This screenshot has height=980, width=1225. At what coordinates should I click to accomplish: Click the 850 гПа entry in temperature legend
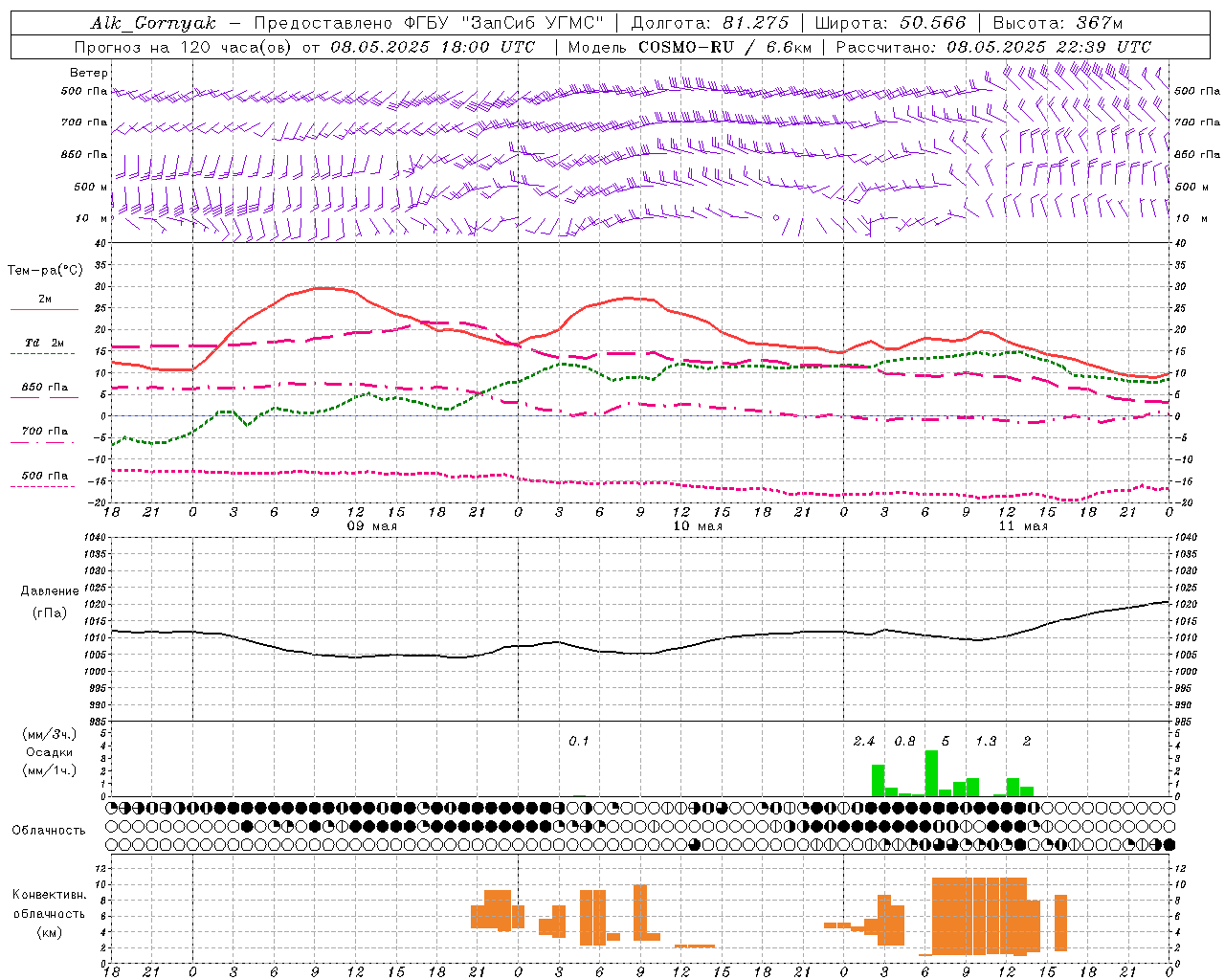point(44,388)
